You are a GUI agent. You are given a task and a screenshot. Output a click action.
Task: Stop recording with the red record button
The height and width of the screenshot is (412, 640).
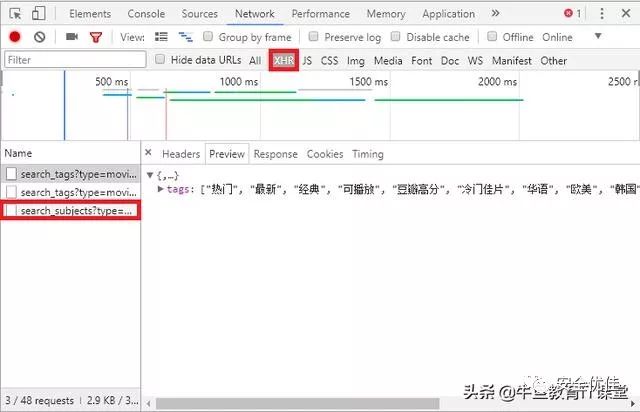click(x=15, y=37)
